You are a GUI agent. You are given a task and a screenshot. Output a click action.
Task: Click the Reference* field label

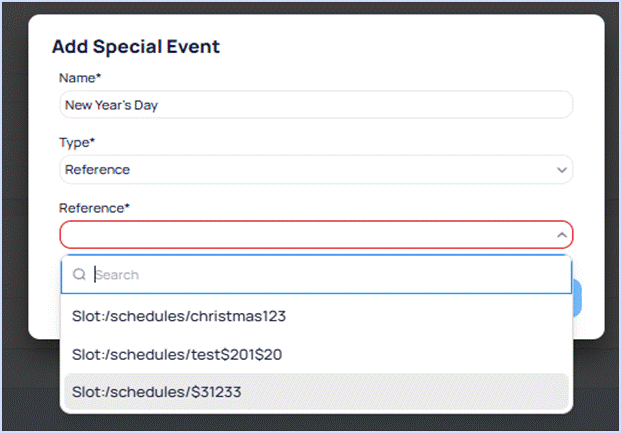click(94, 207)
